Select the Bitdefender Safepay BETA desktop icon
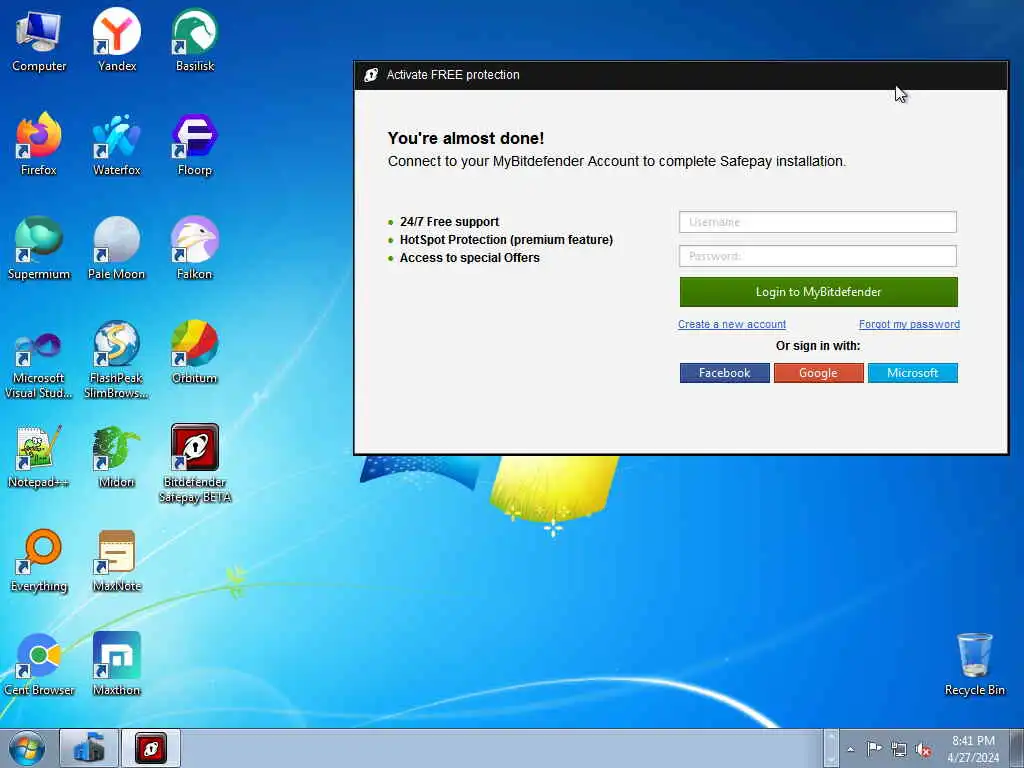This screenshot has width=1024, height=768. point(195,464)
